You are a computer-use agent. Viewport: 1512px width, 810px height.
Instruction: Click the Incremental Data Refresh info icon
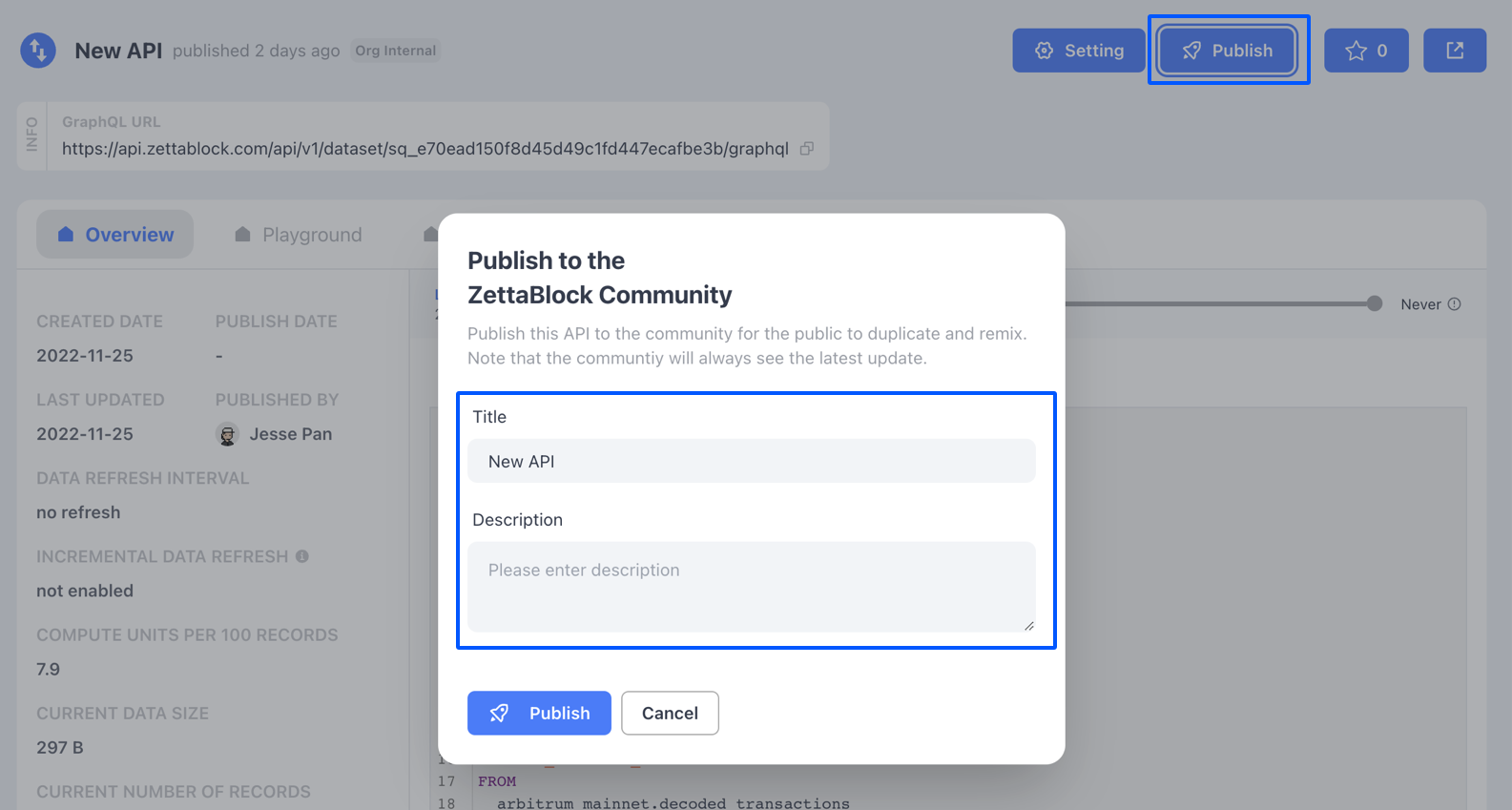pyautogui.click(x=302, y=556)
